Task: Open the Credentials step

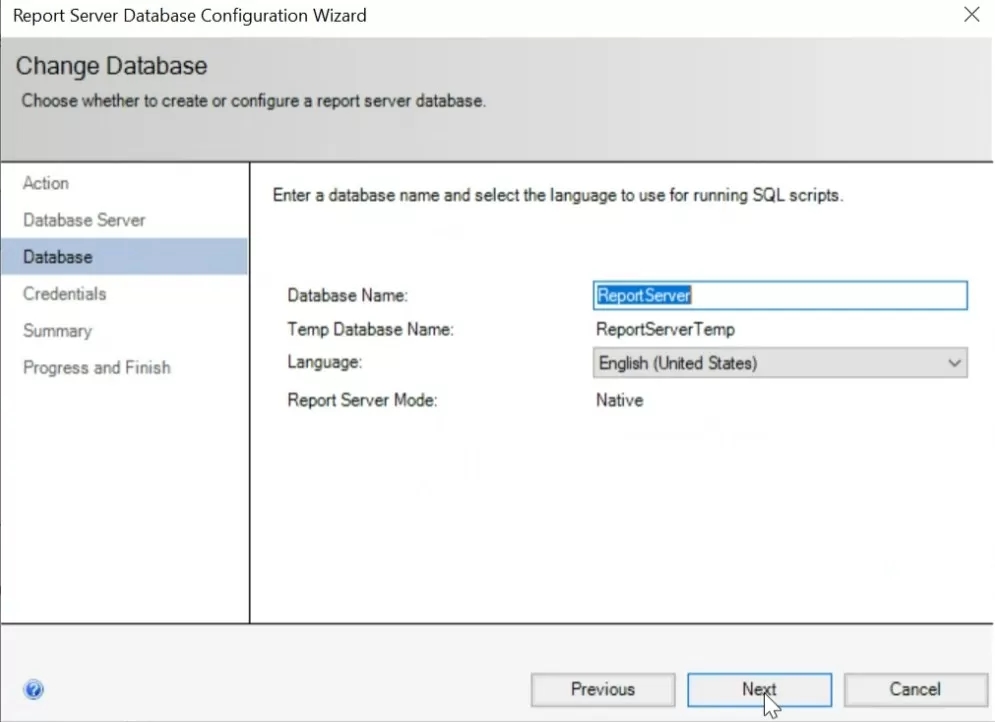Action: pyautogui.click(x=64, y=293)
